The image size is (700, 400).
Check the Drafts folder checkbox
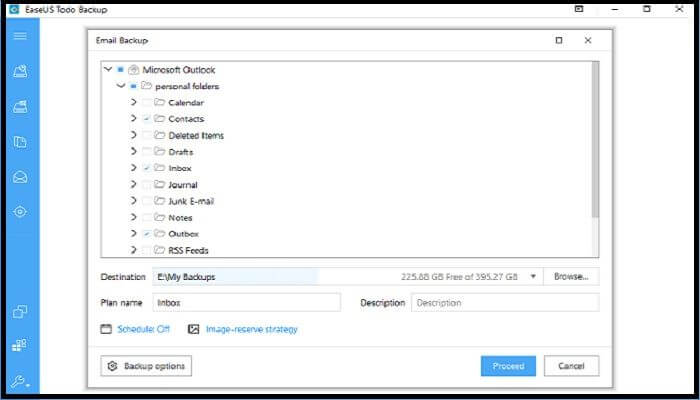click(x=146, y=152)
